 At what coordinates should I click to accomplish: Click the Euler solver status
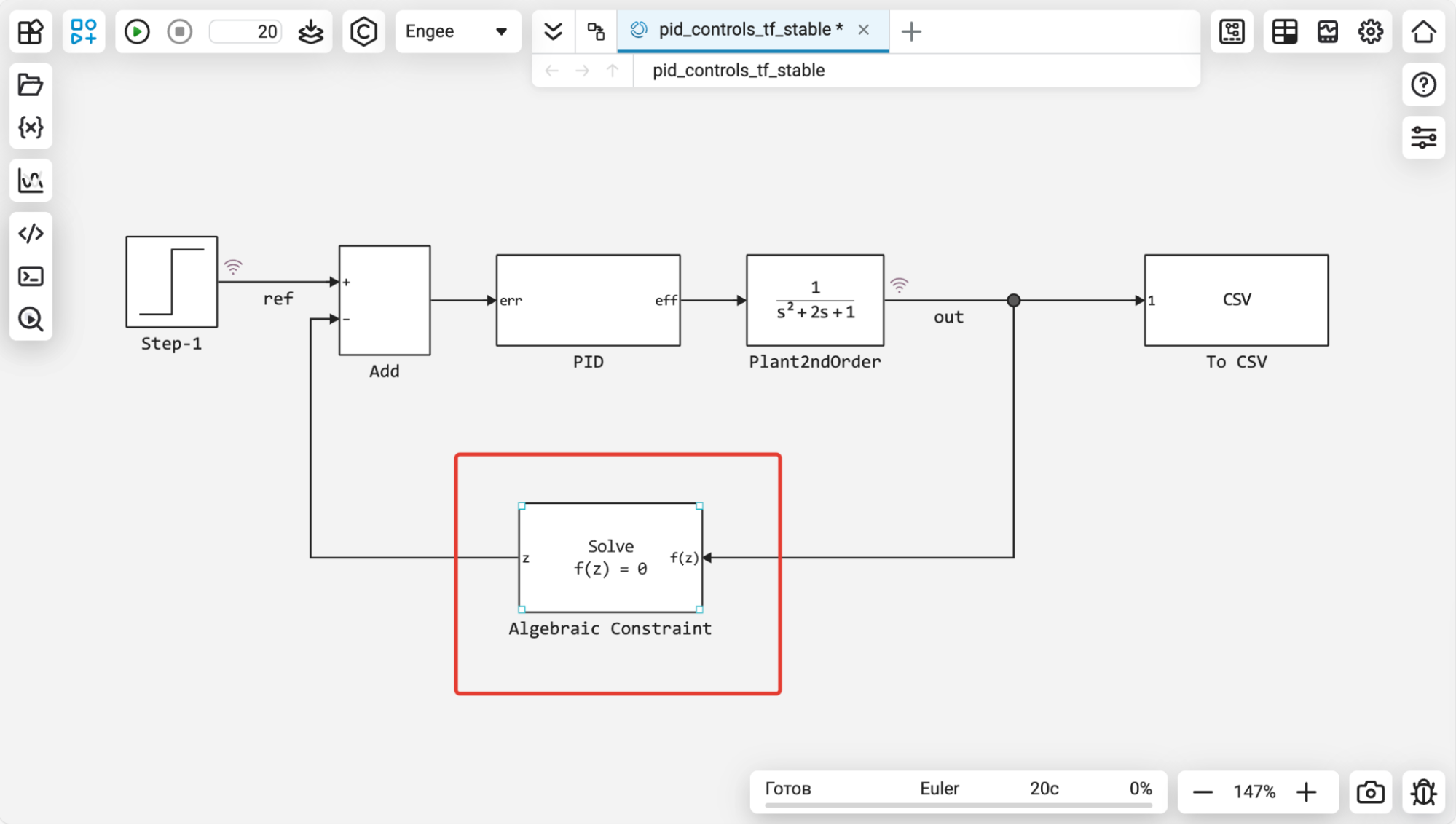[x=939, y=789]
